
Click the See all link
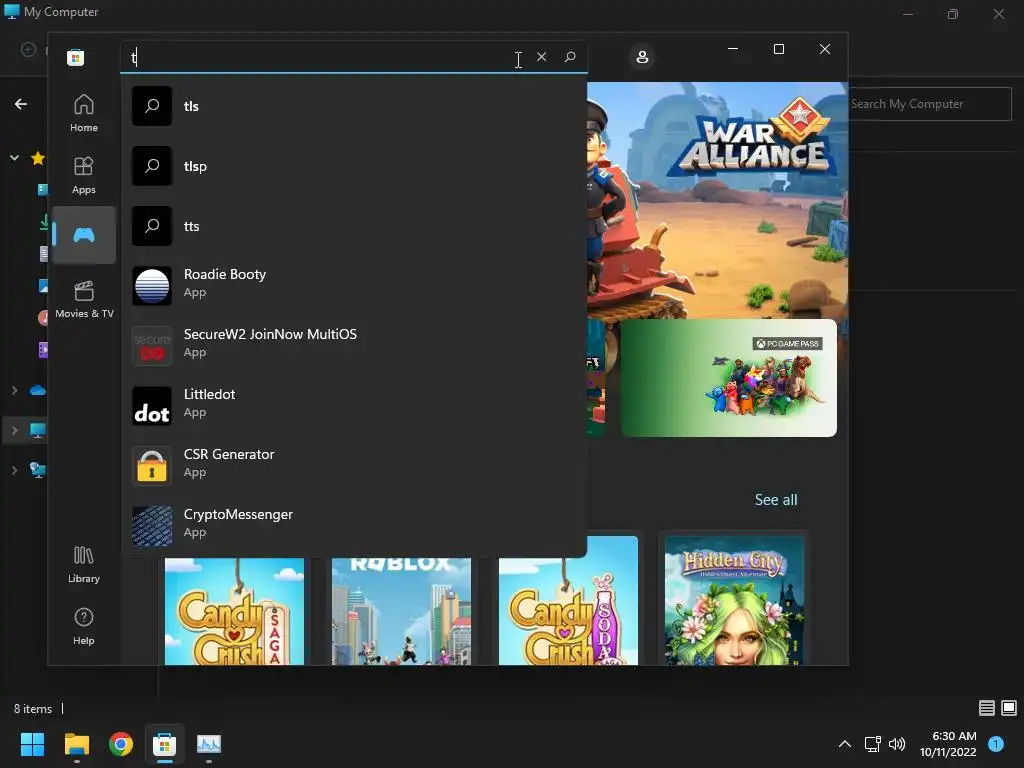[x=776, y=500]
